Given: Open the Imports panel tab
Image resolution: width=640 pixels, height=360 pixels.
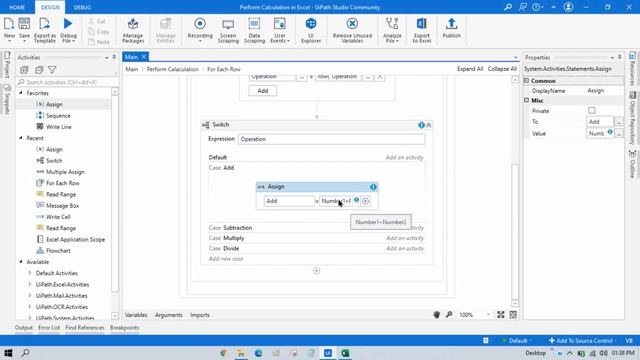Looking at the screenshot, I should (x=200, y=315).
